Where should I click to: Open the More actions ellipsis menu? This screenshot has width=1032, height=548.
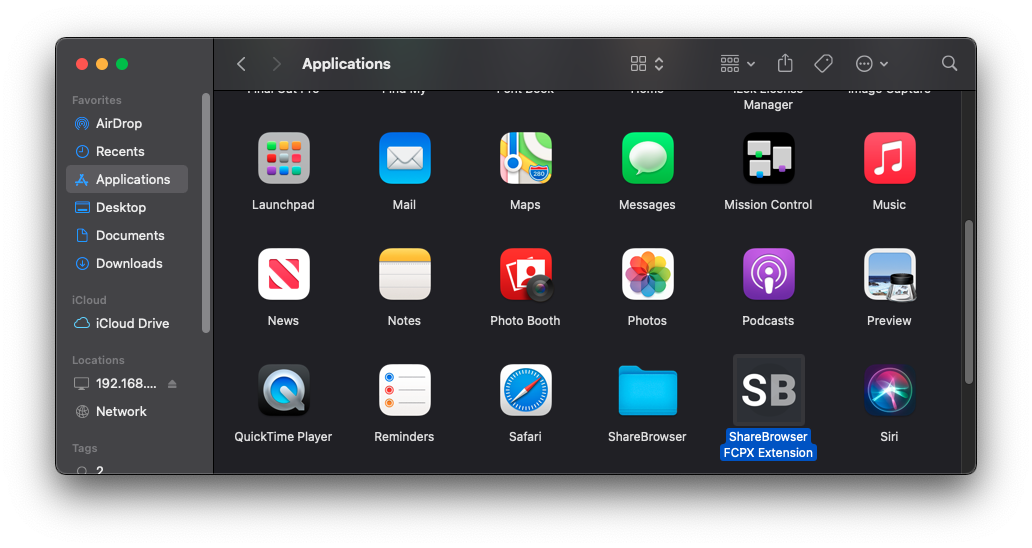[872, 63]
